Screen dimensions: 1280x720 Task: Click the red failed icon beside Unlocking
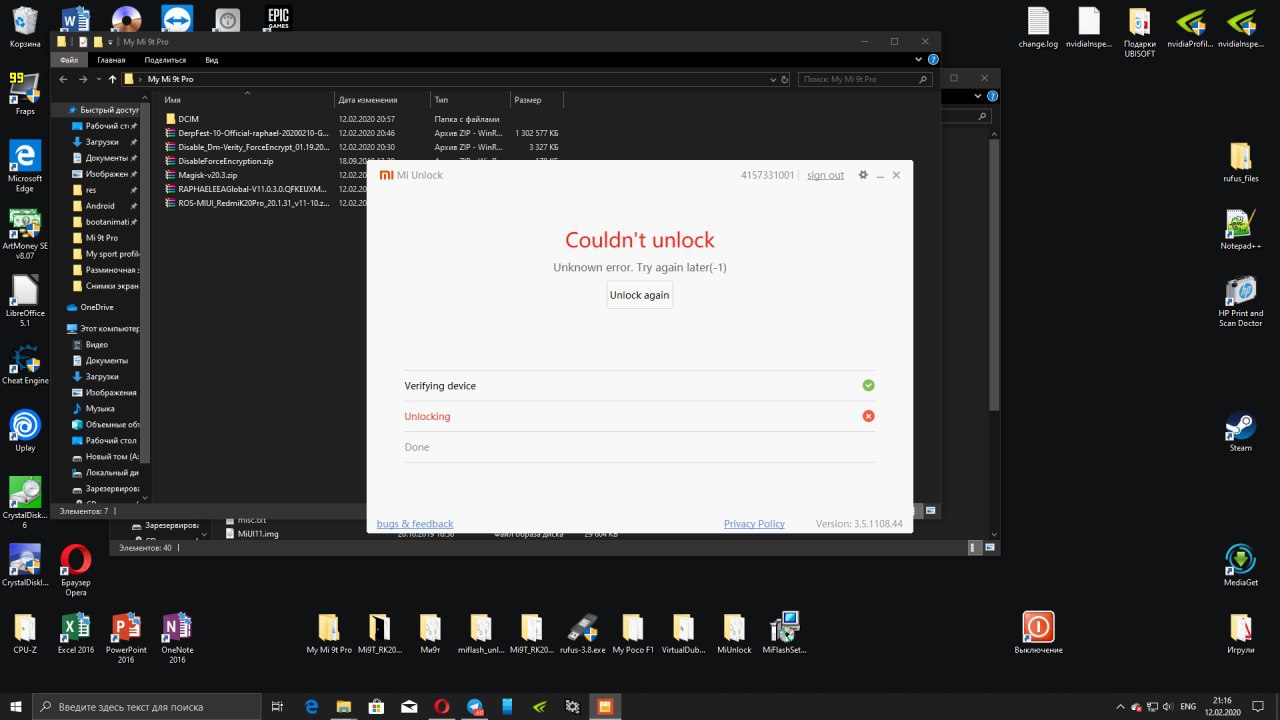point(868,416)
